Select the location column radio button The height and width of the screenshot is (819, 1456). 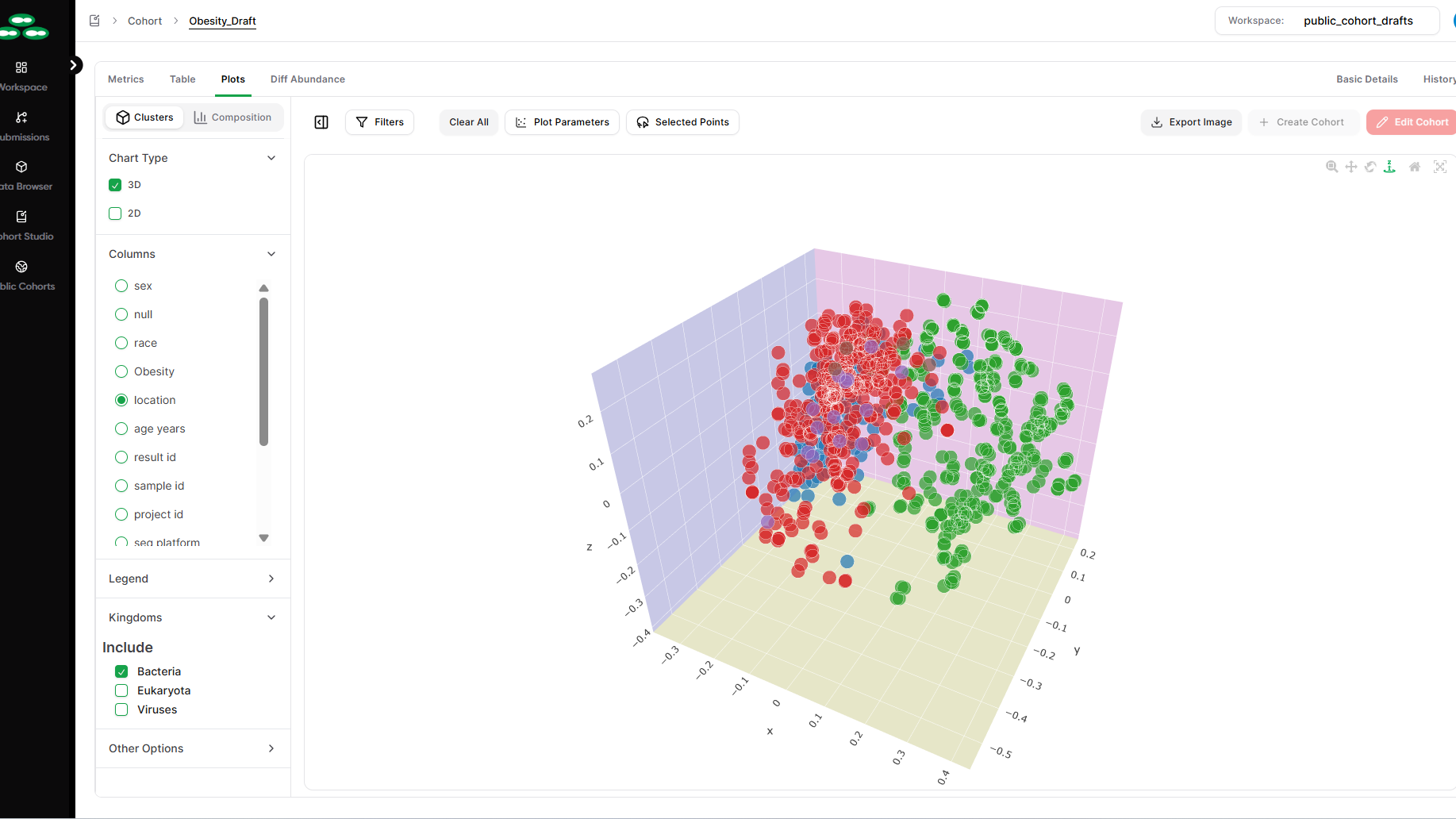click(x=121, y=400)
